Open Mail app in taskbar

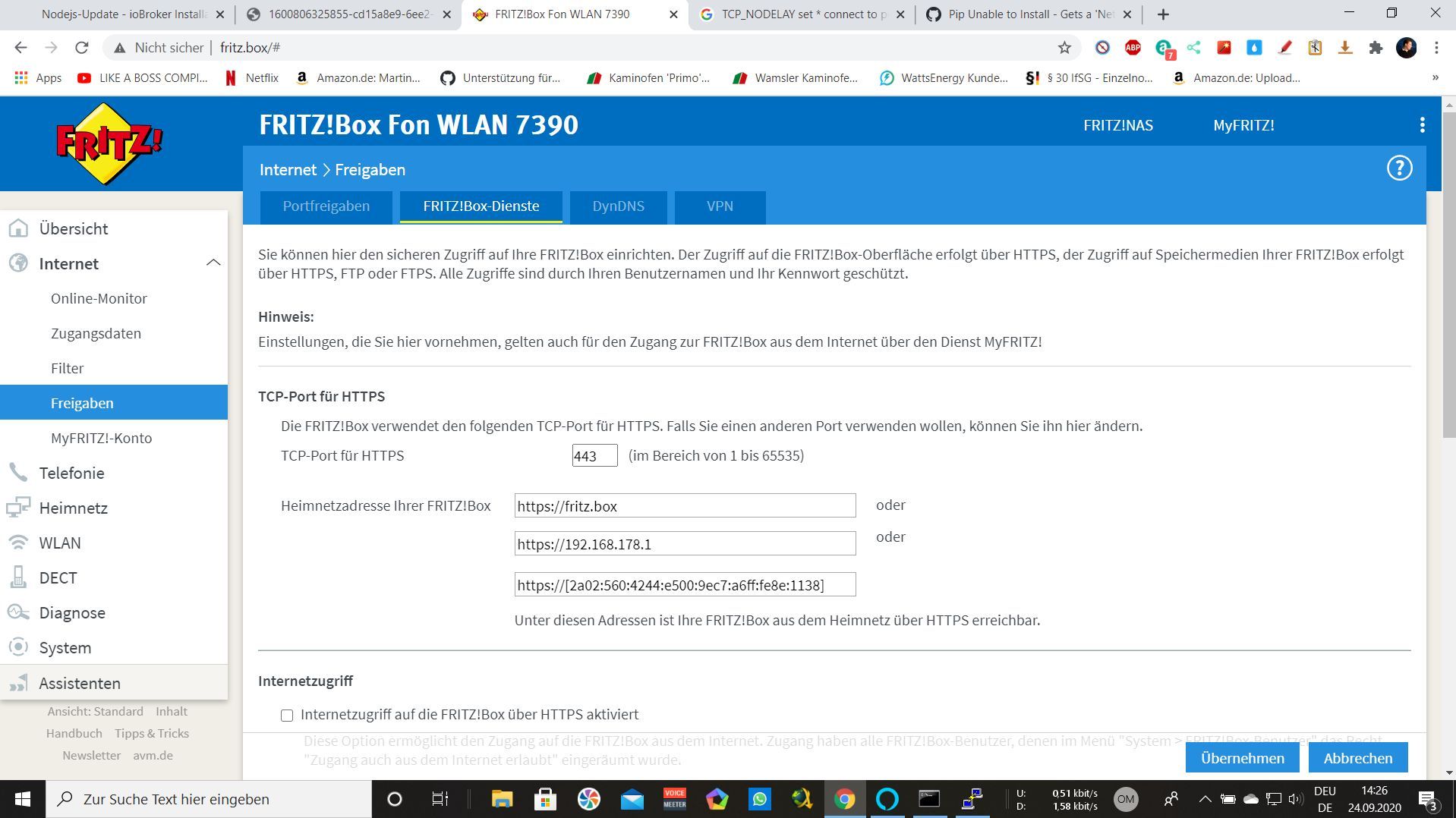632,799
